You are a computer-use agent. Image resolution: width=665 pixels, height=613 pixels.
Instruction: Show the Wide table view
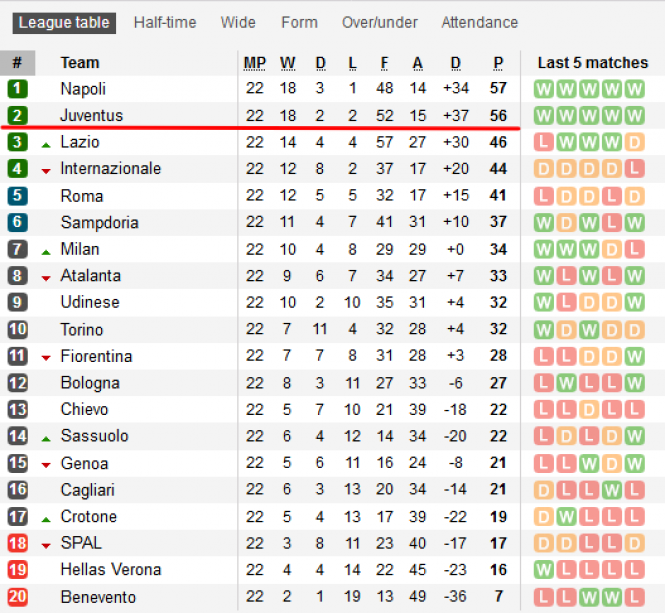238,22
